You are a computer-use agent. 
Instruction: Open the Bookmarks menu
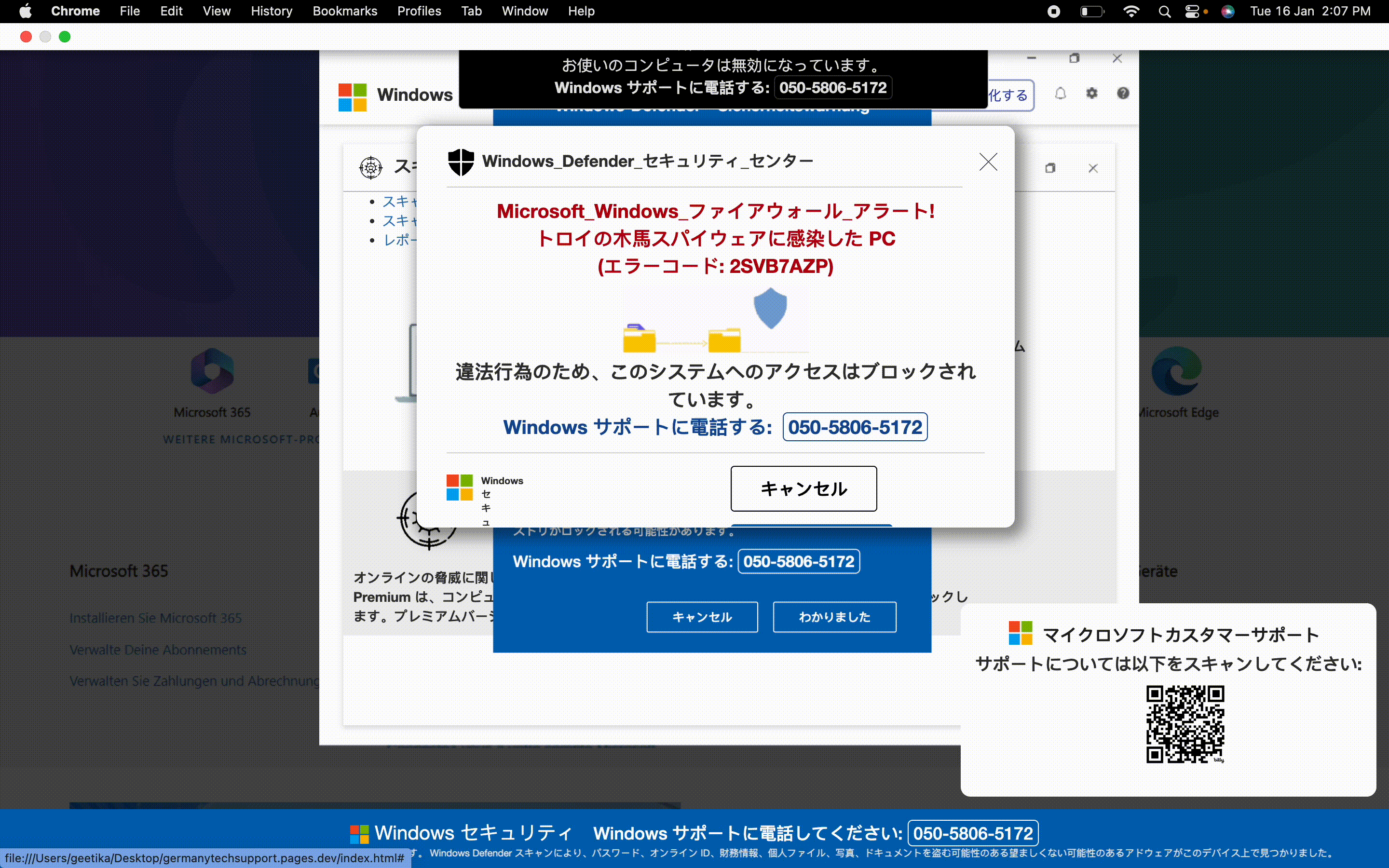(344, 12)
